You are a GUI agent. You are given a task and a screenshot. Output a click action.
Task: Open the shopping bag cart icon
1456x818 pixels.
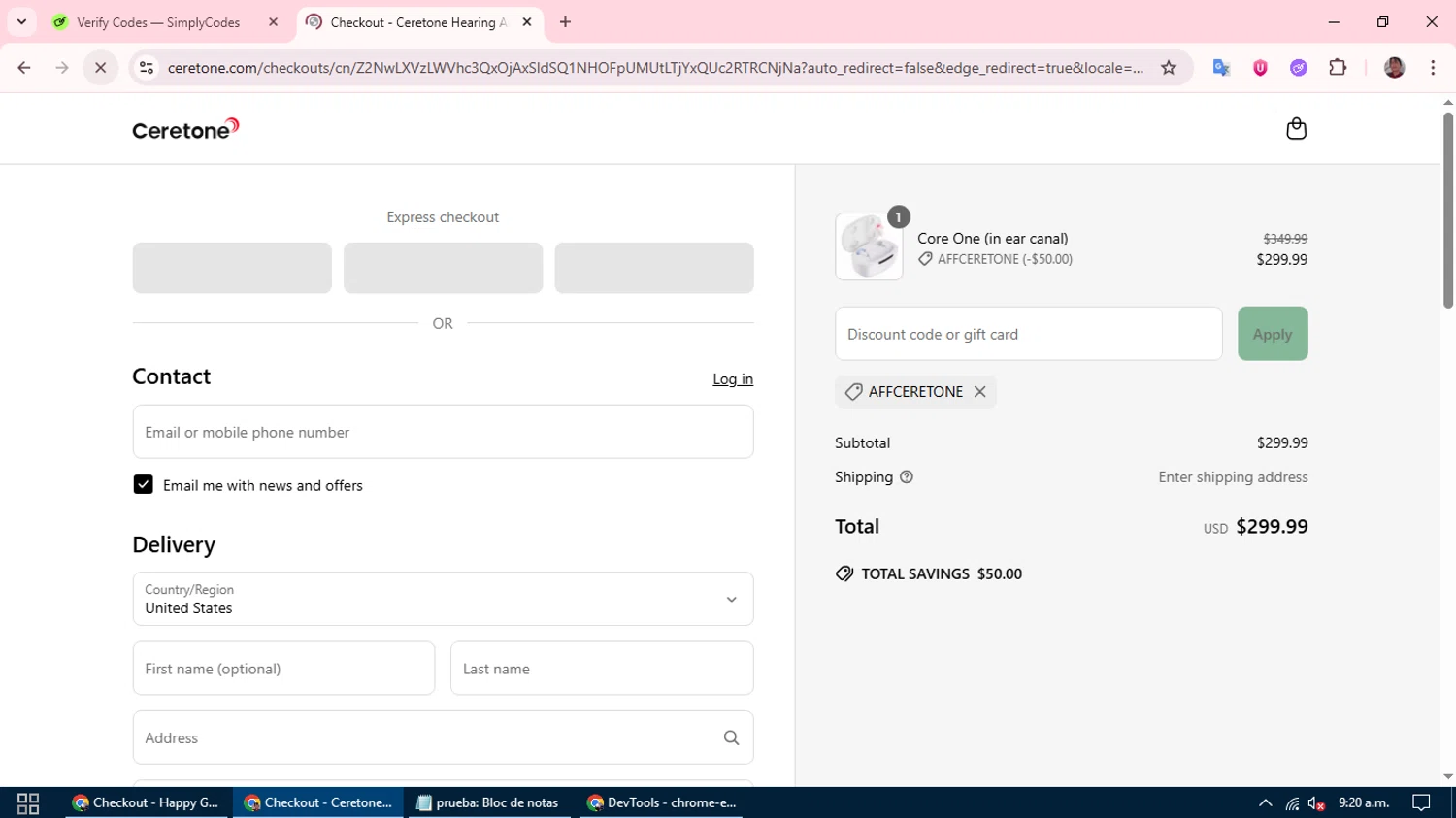tap(1296, 129)
